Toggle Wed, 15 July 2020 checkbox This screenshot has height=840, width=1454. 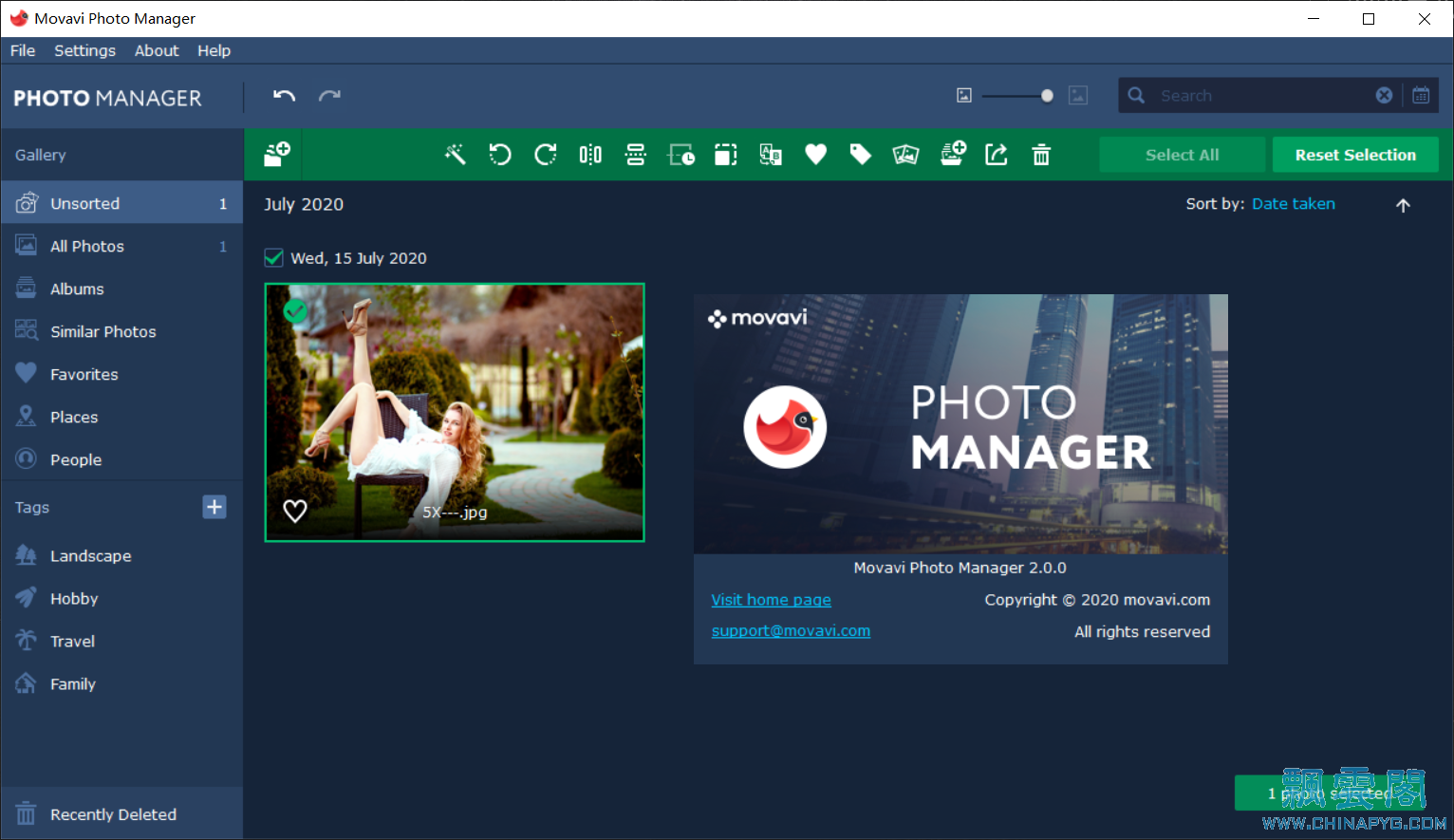[274, 257]
